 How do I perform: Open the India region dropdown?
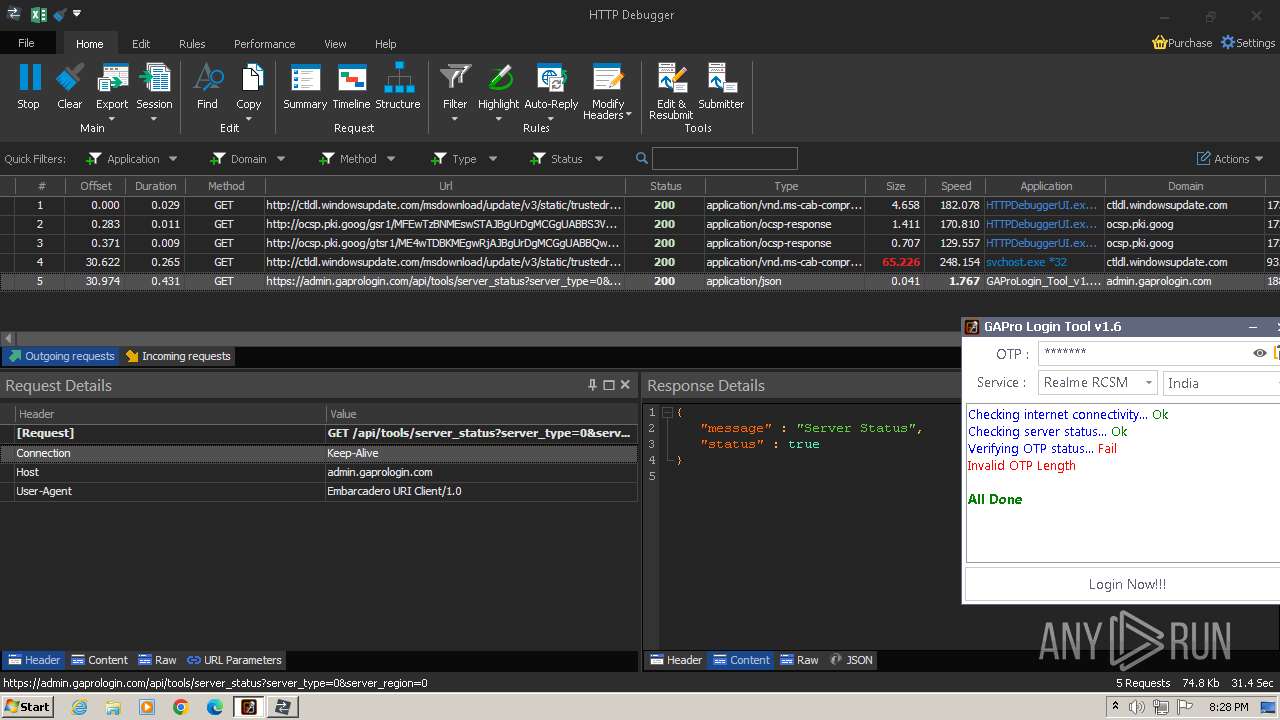pos(1222,383)
